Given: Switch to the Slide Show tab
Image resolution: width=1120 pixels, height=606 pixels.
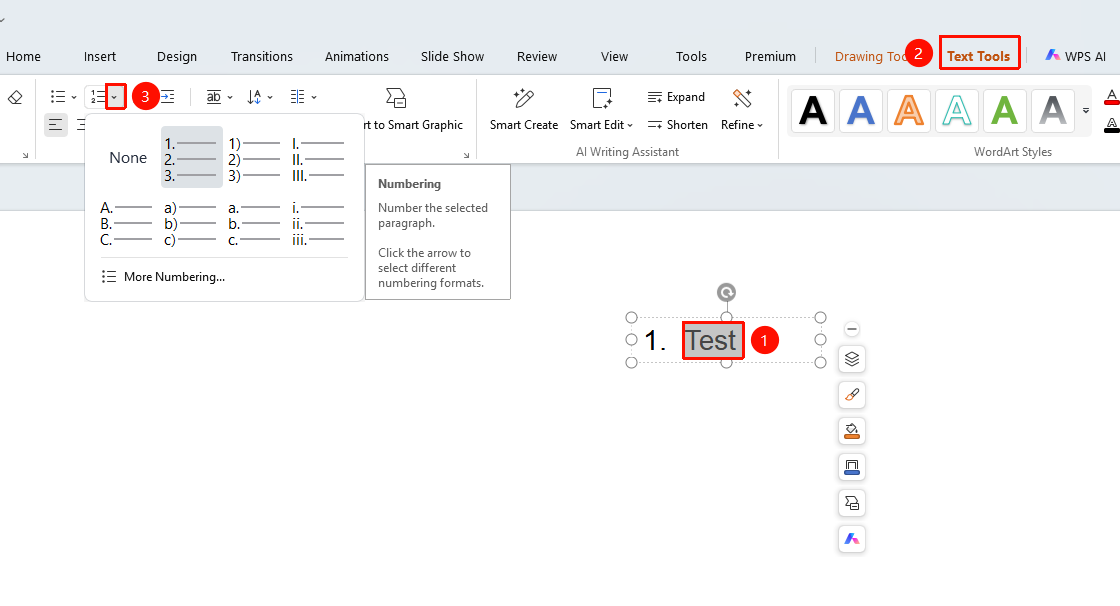Looking at the screenshot, I should [x=452, y=56].
